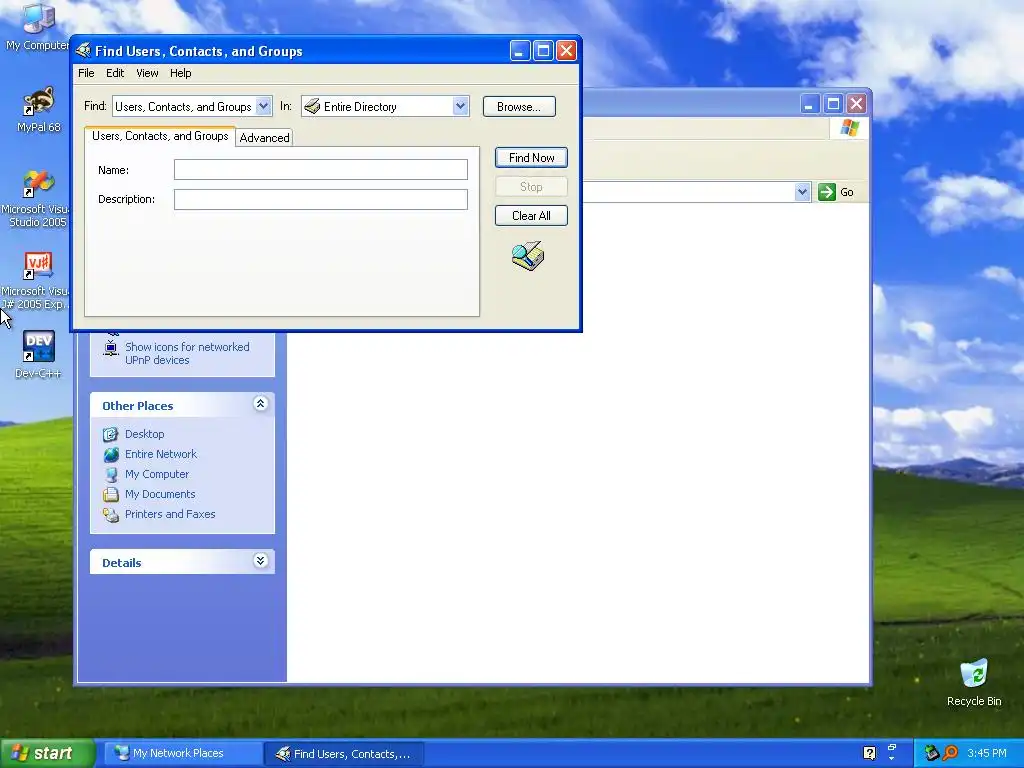Click the Windows flag logo in My Network Places
This screenshot has height=768, width=1024.
849,127
